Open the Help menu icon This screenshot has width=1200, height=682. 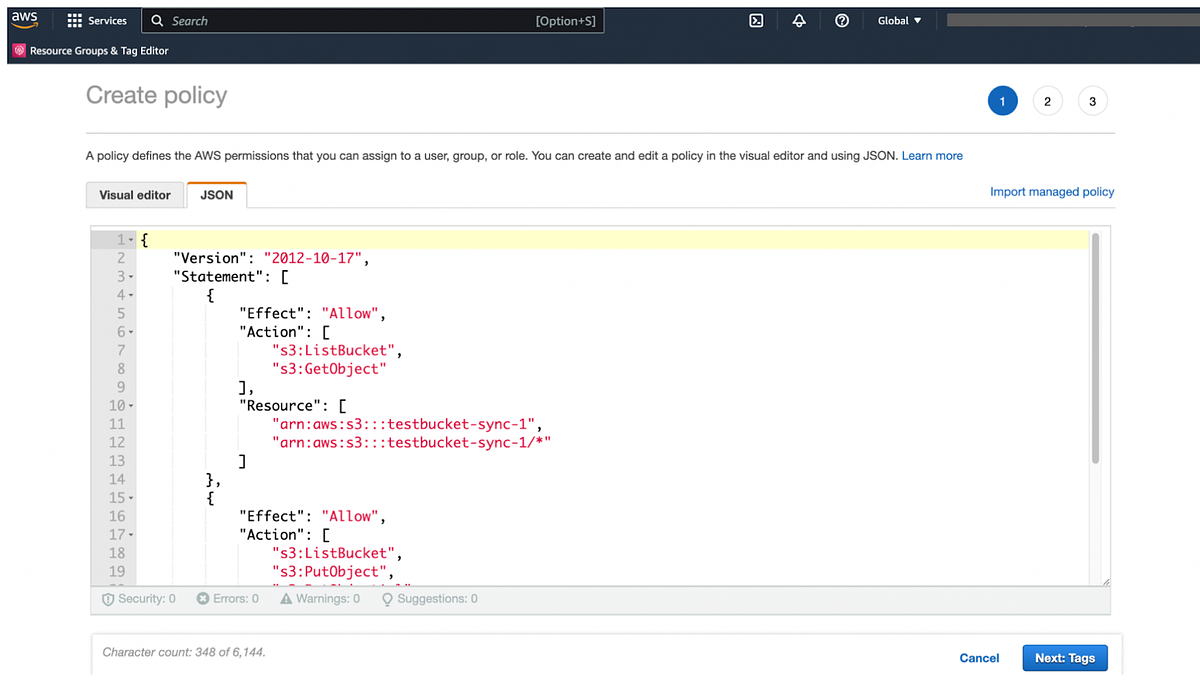pos(842,20)
